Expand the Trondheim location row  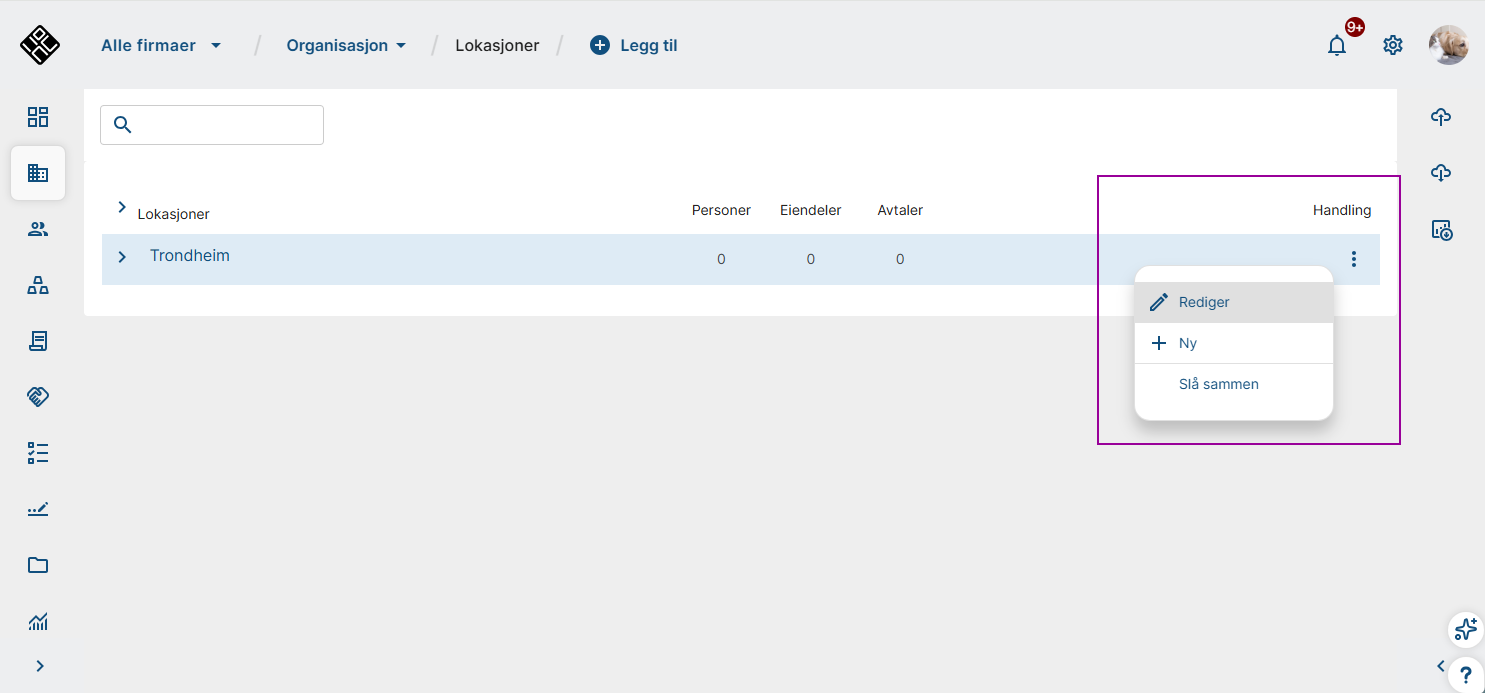coord(122,257)
